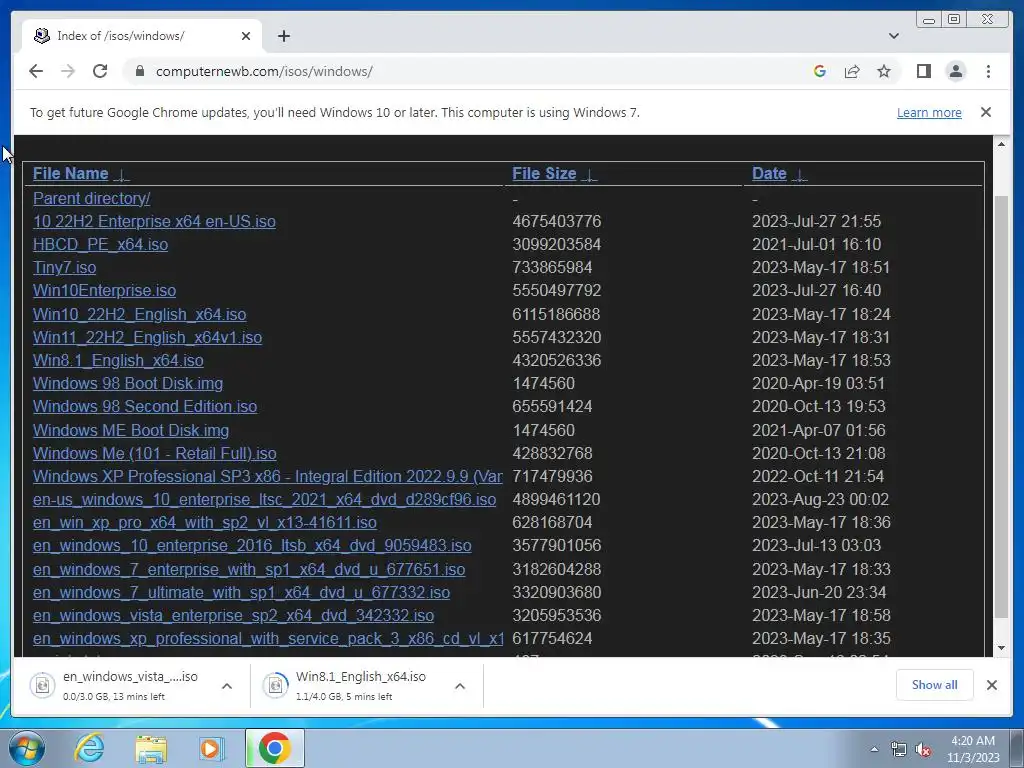Launch Internet Explorer from taskbar
1024x768 pixels.
point(89,748)
